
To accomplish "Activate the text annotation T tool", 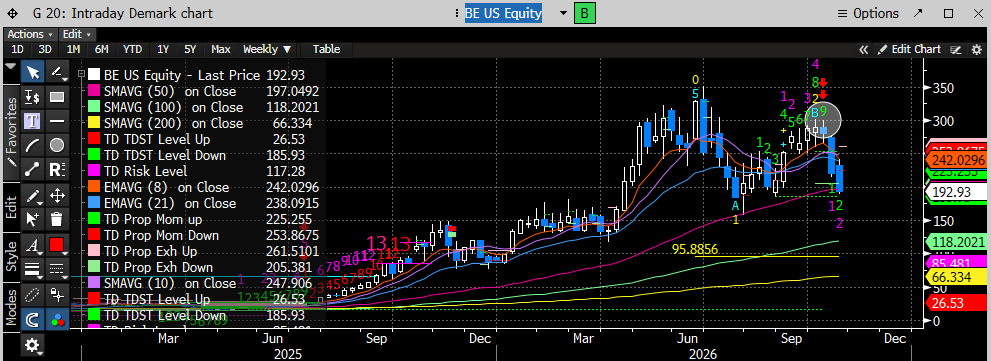I will (33, 120).
